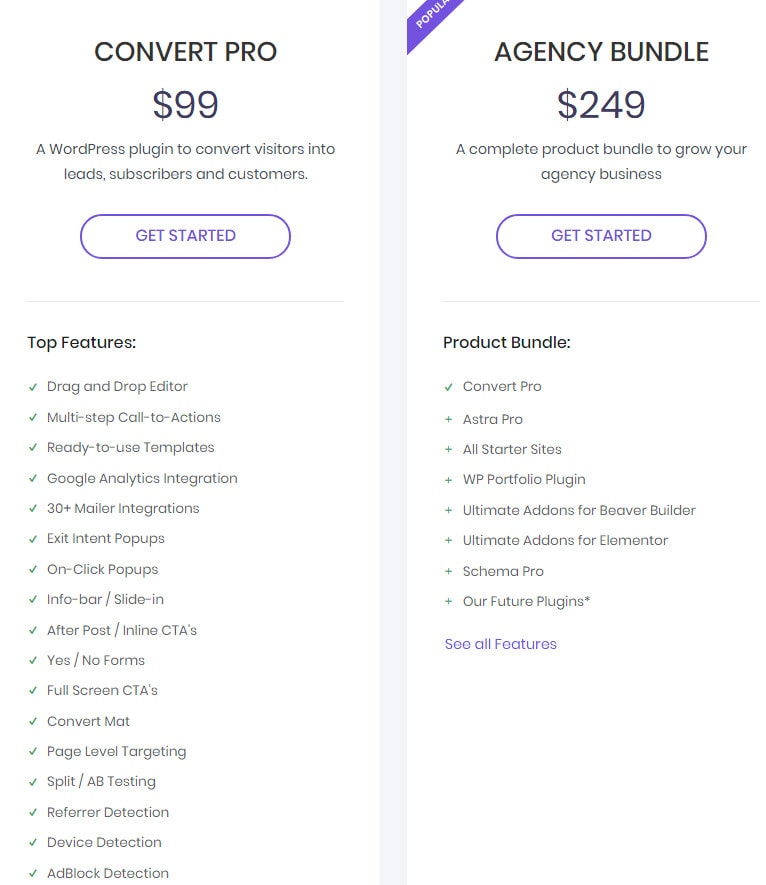Click the Our Future Plugins* item
Viewport: 766px width, 885px height.
tap(526, 602)
